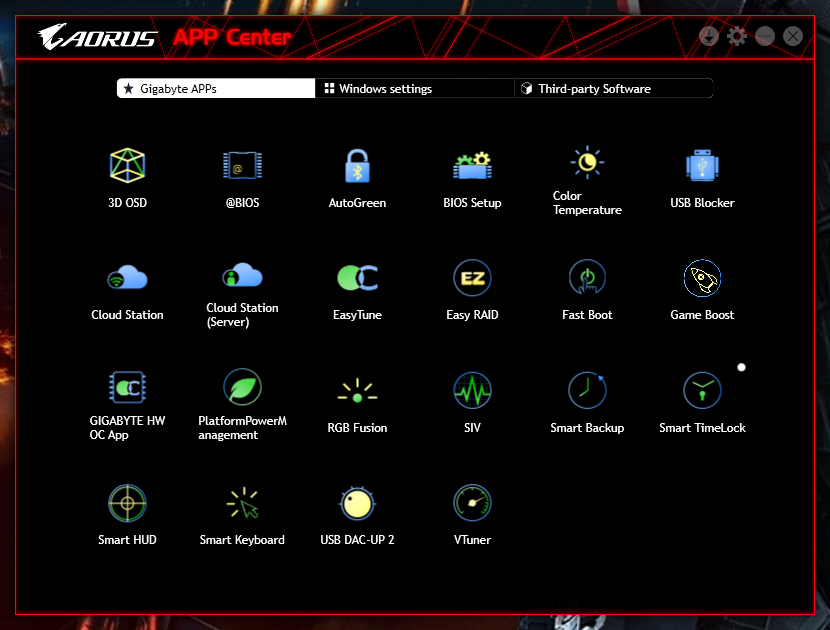Switch to Windows settings tab
The height and width of the screenshot is (630, 830).
click(x=414, y=88)
